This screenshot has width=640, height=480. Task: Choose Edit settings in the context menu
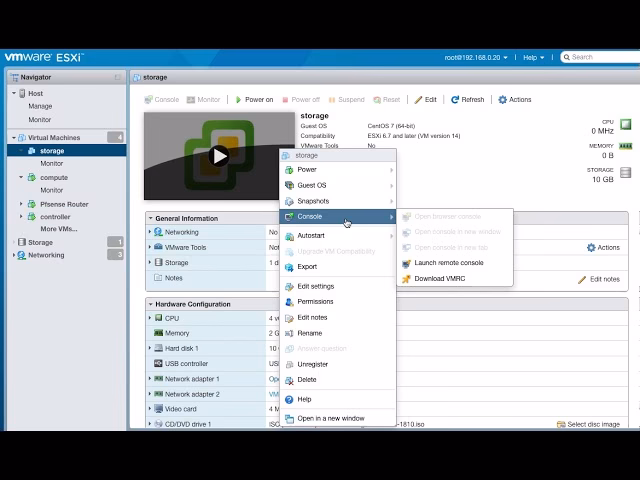coord(315,286)
